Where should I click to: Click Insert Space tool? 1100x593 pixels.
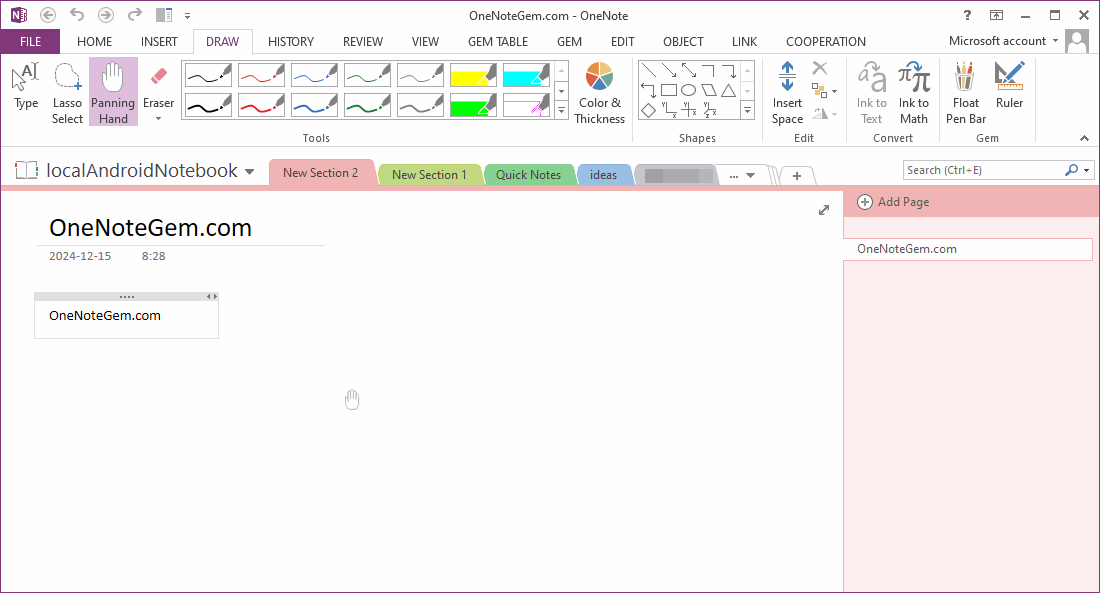point(787,93)
